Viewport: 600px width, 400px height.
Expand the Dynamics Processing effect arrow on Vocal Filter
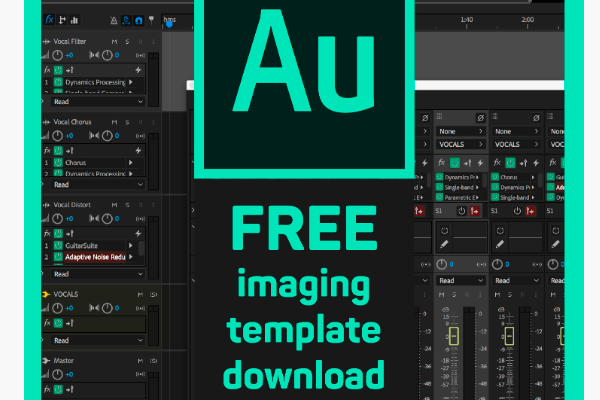pyautogui.click(x=131, y=82)
